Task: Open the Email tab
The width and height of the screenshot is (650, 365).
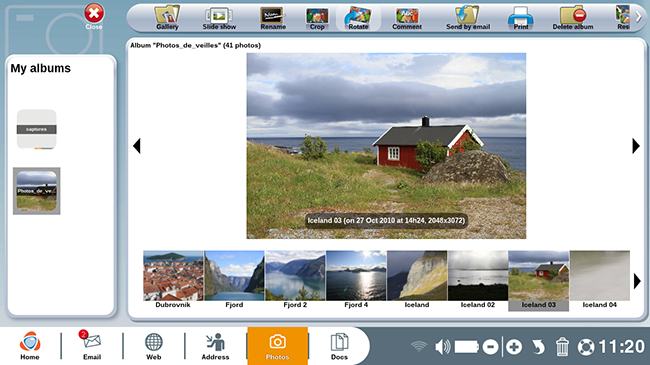Action: click(92, 346)
